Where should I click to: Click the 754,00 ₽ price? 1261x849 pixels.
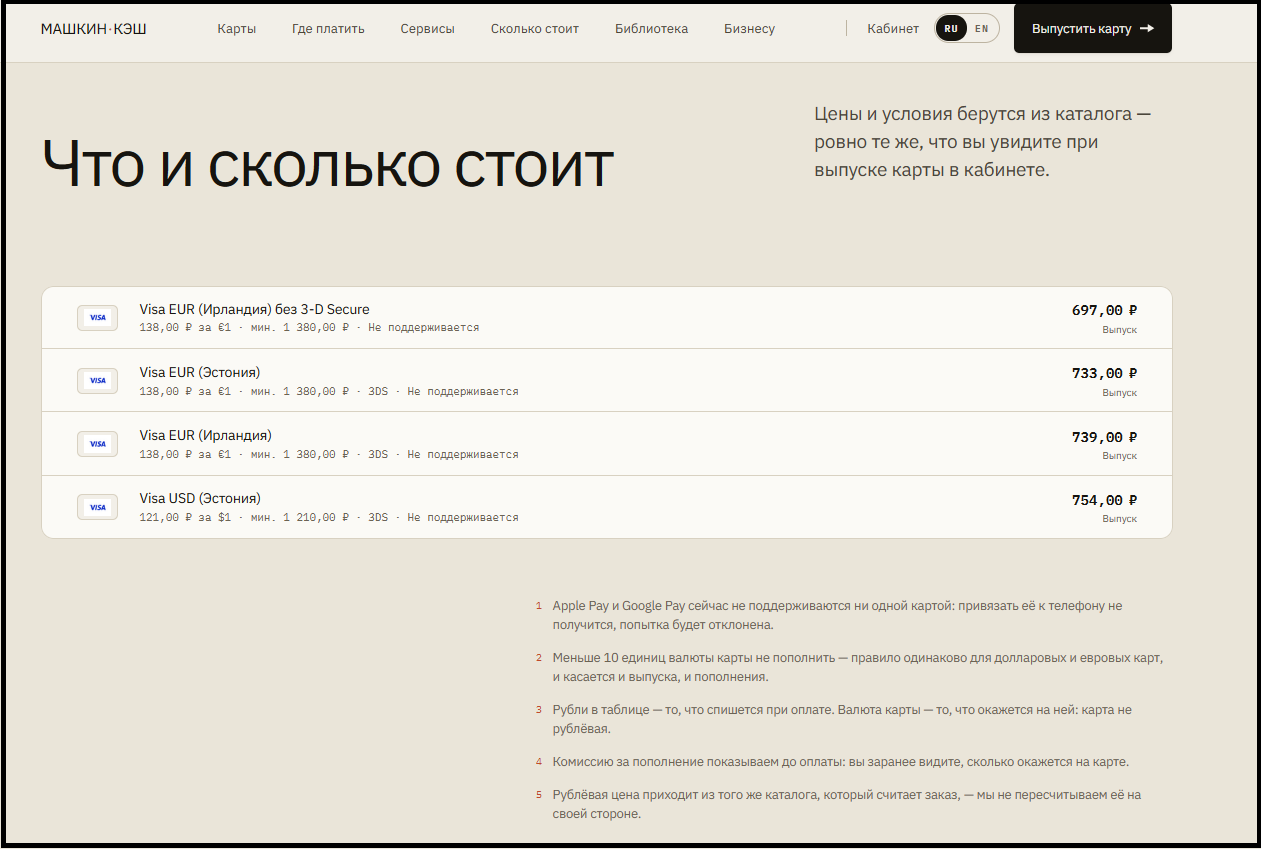pos(1104,500)
